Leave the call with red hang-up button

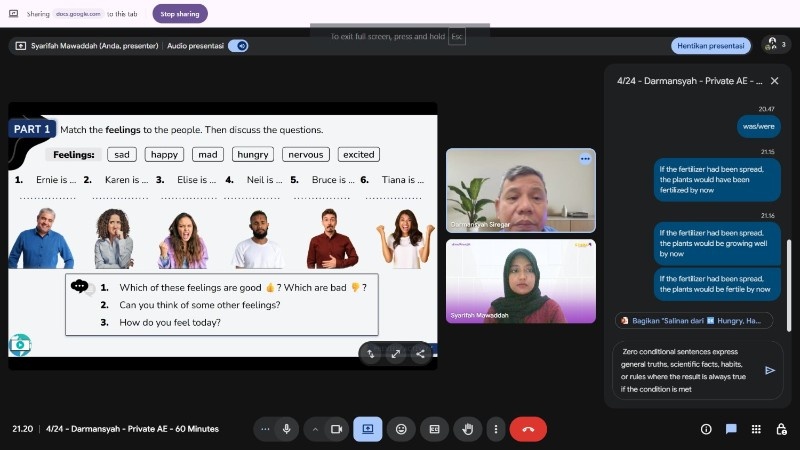[528, 429]
